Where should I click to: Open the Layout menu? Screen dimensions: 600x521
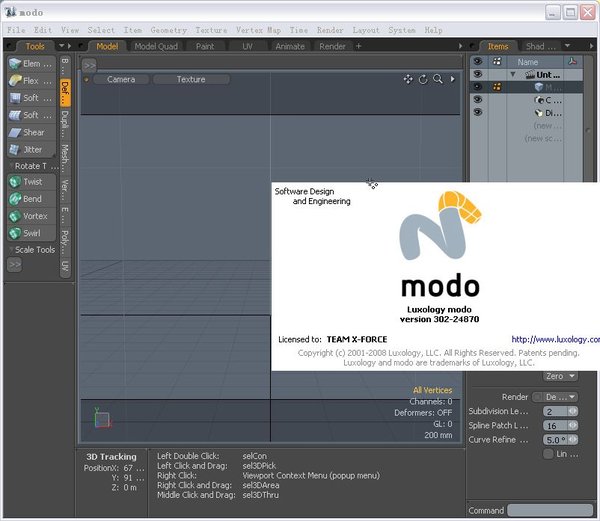[366, 30]
